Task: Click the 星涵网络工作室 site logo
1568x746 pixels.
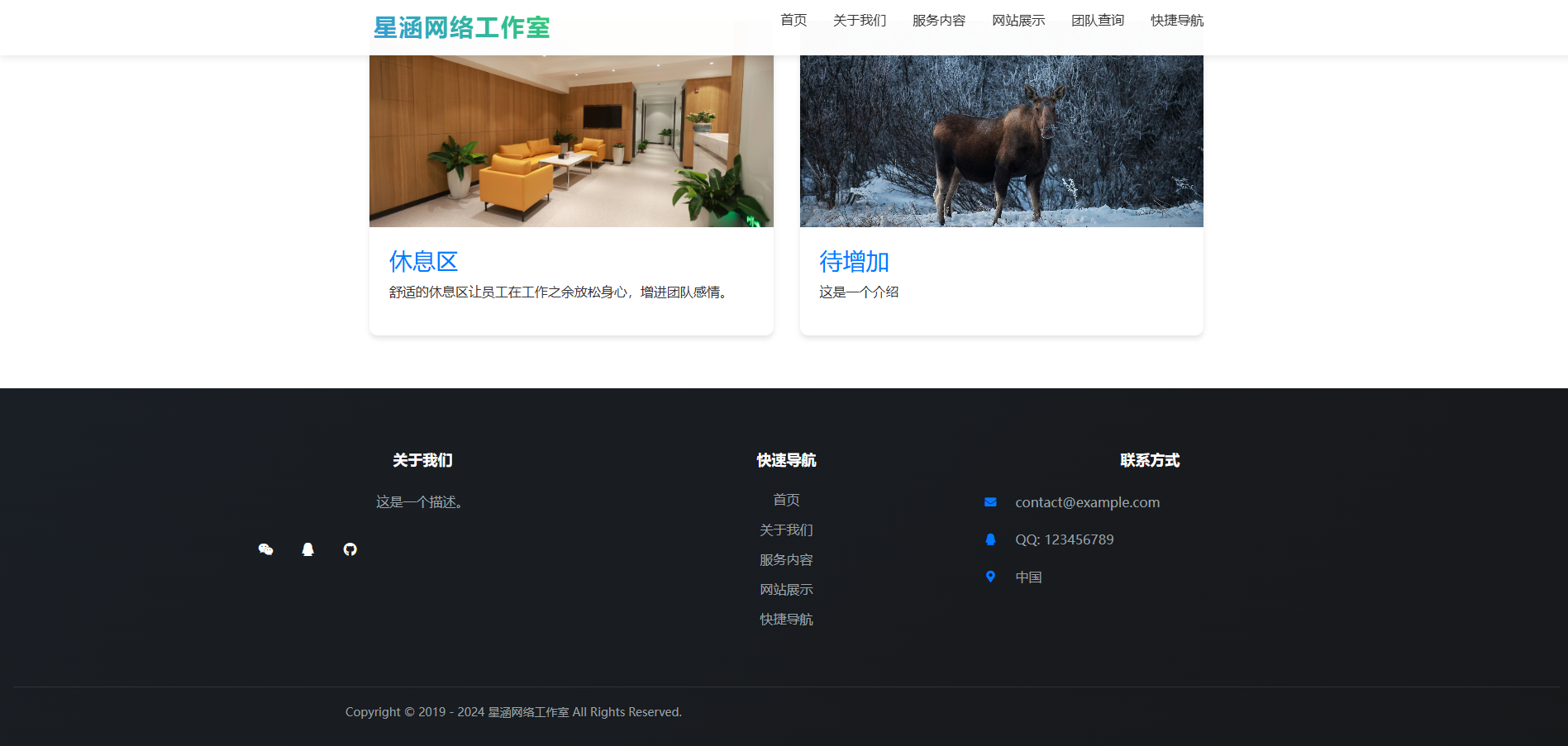Action: tap(461, 27)
